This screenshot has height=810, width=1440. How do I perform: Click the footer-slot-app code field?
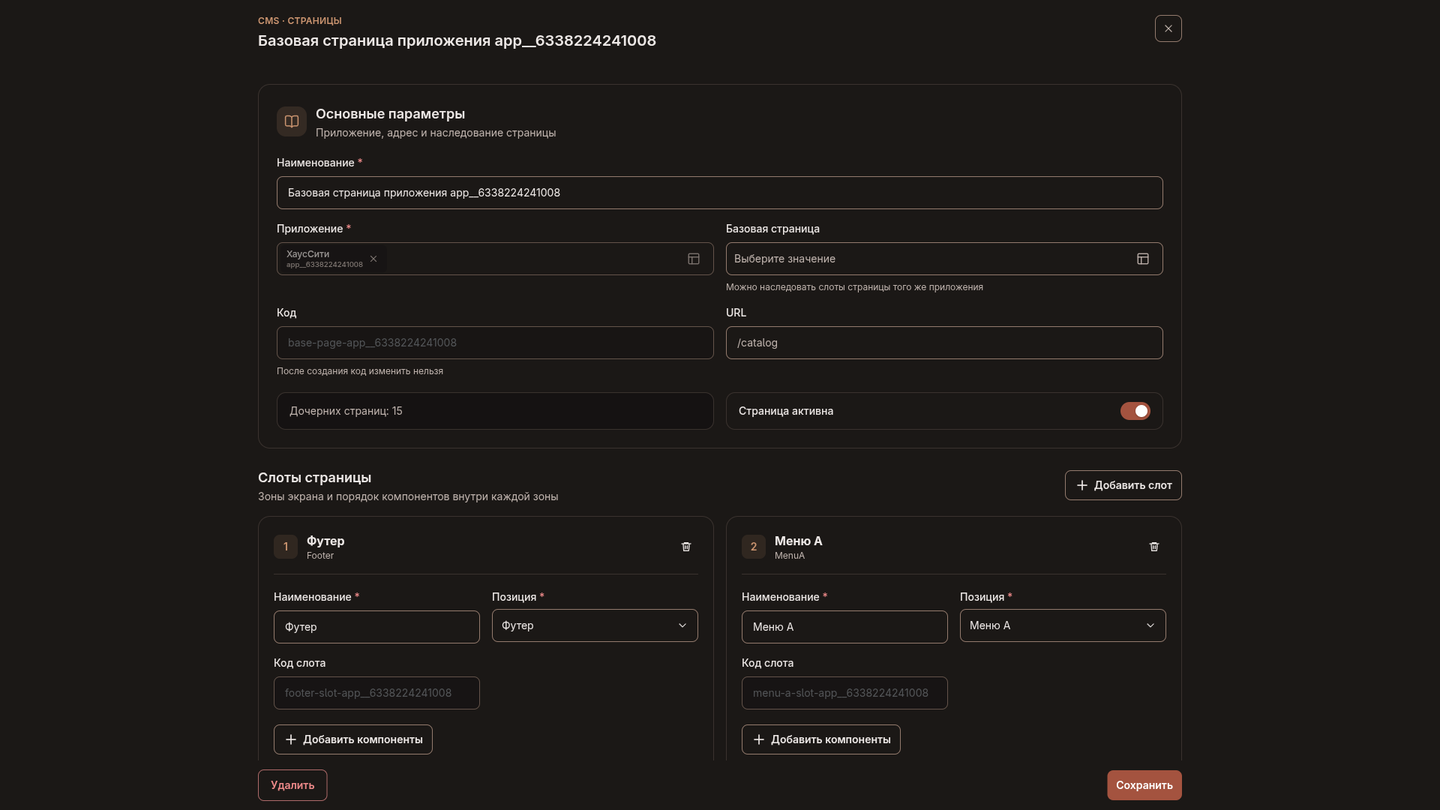click(377, 693)
